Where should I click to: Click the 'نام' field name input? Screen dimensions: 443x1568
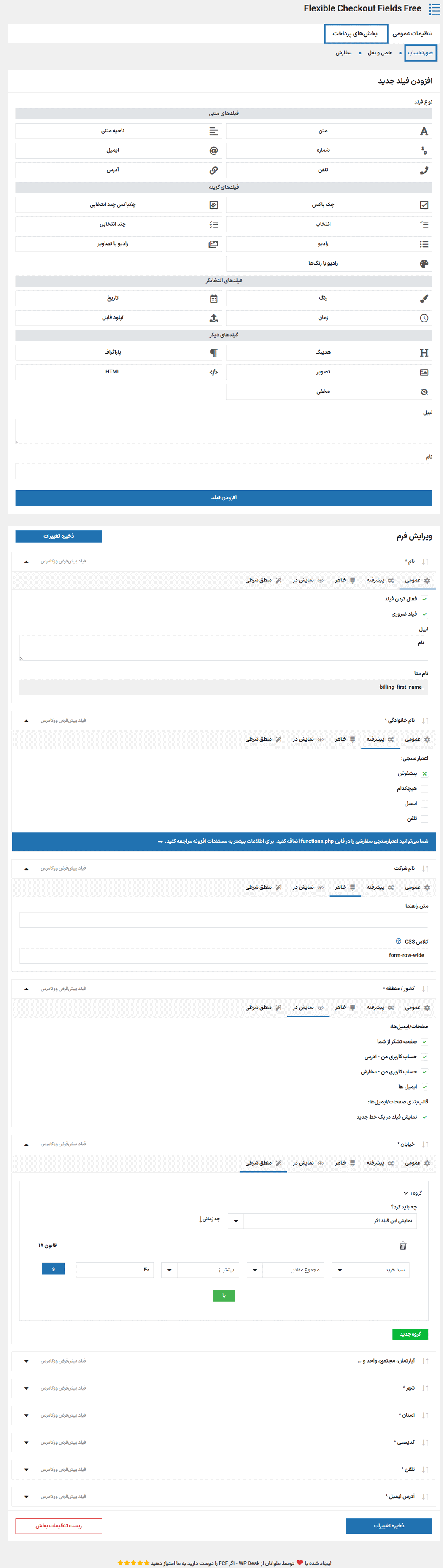click(x=224, y=470)
